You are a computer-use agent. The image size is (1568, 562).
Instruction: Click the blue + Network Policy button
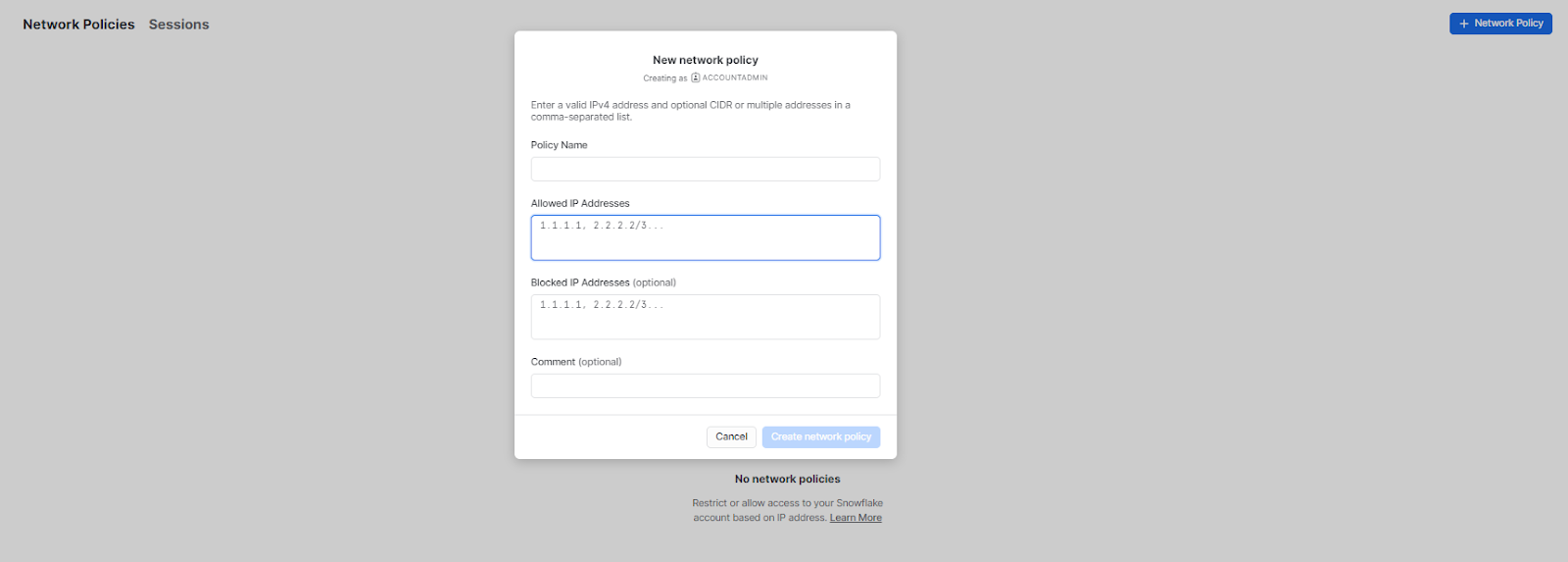[1500, 24]
